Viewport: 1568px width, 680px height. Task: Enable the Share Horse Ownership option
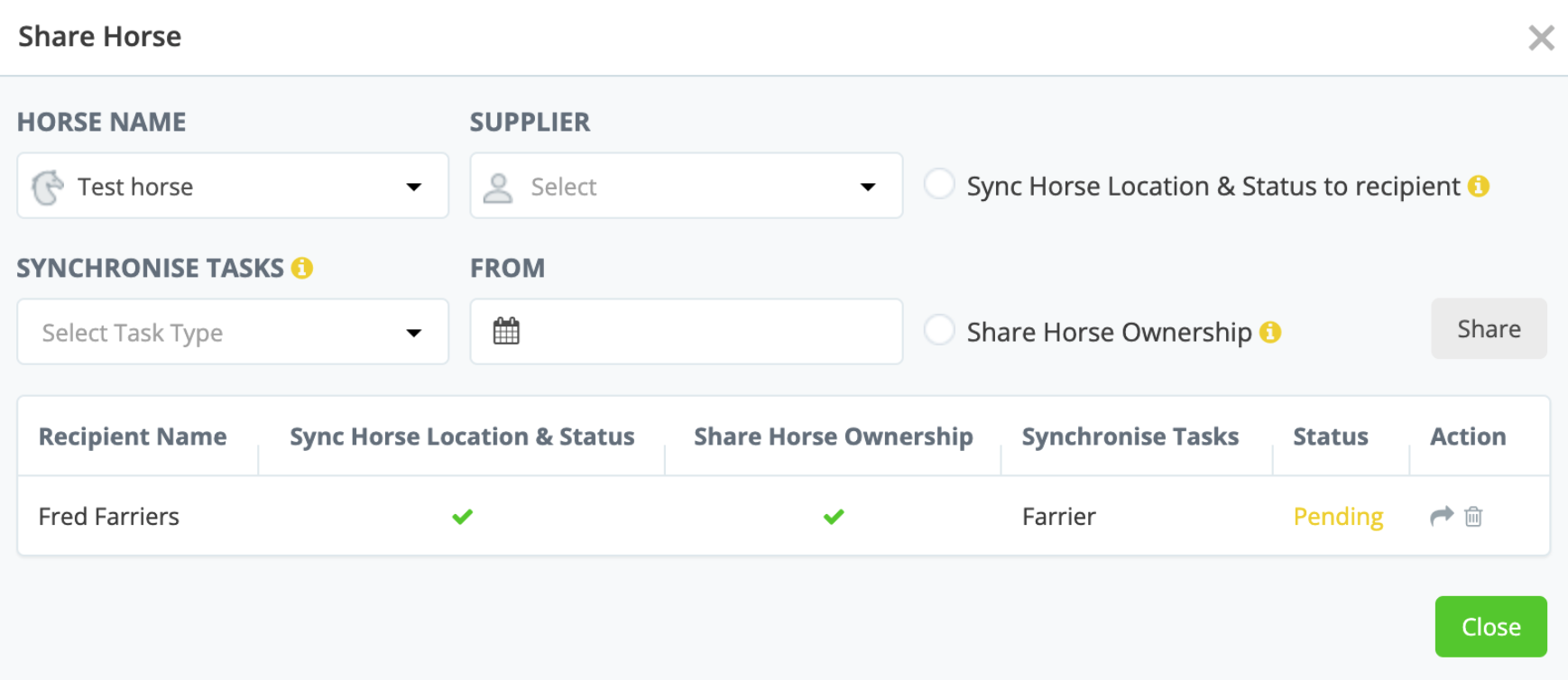939,330
